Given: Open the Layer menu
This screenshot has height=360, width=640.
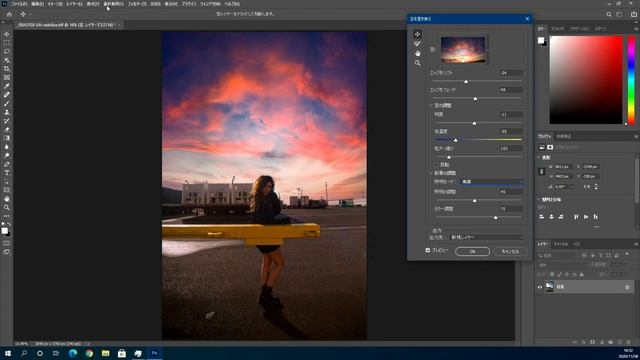Looking at the screenshot, I should point(74,4).
